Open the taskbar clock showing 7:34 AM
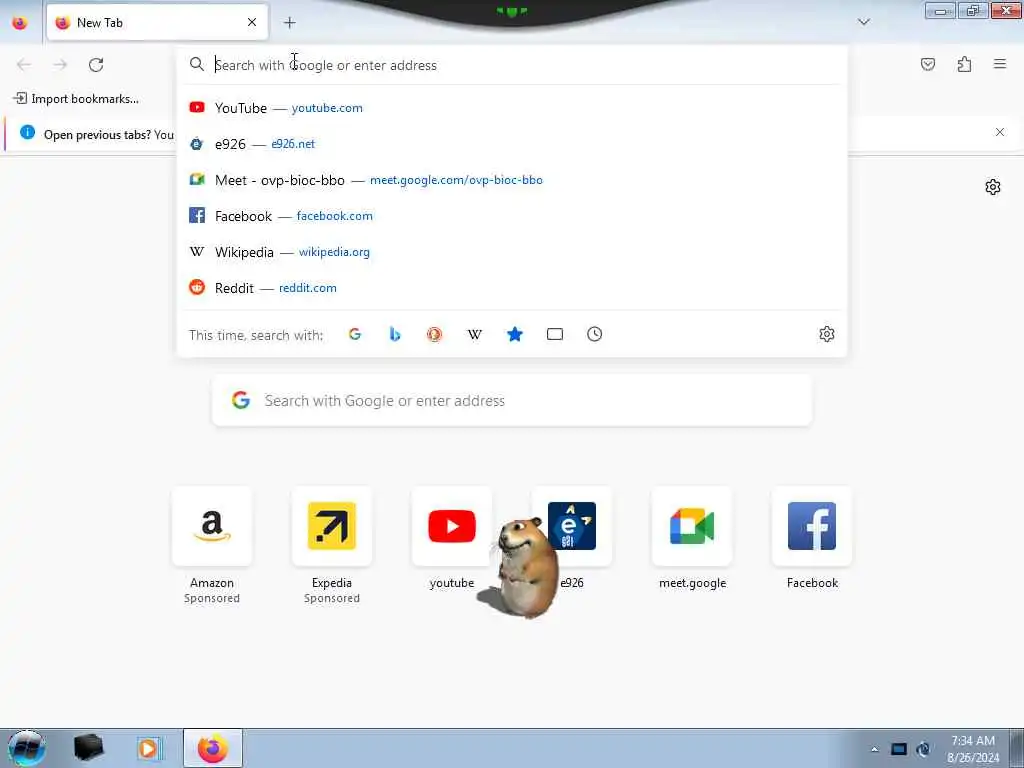Screen dimensions: 1024x768 973,749
